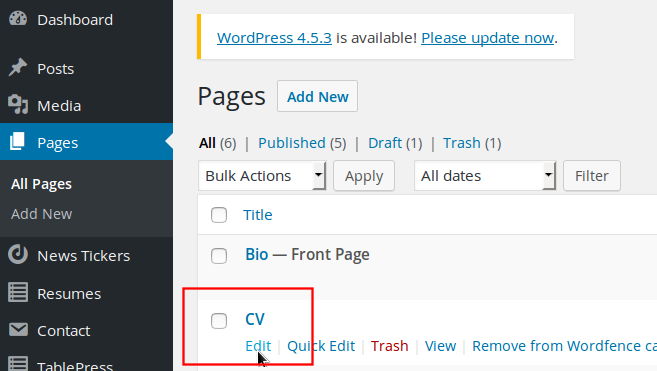
Task: Check the CV page checkbox
Action: point(219,321)
